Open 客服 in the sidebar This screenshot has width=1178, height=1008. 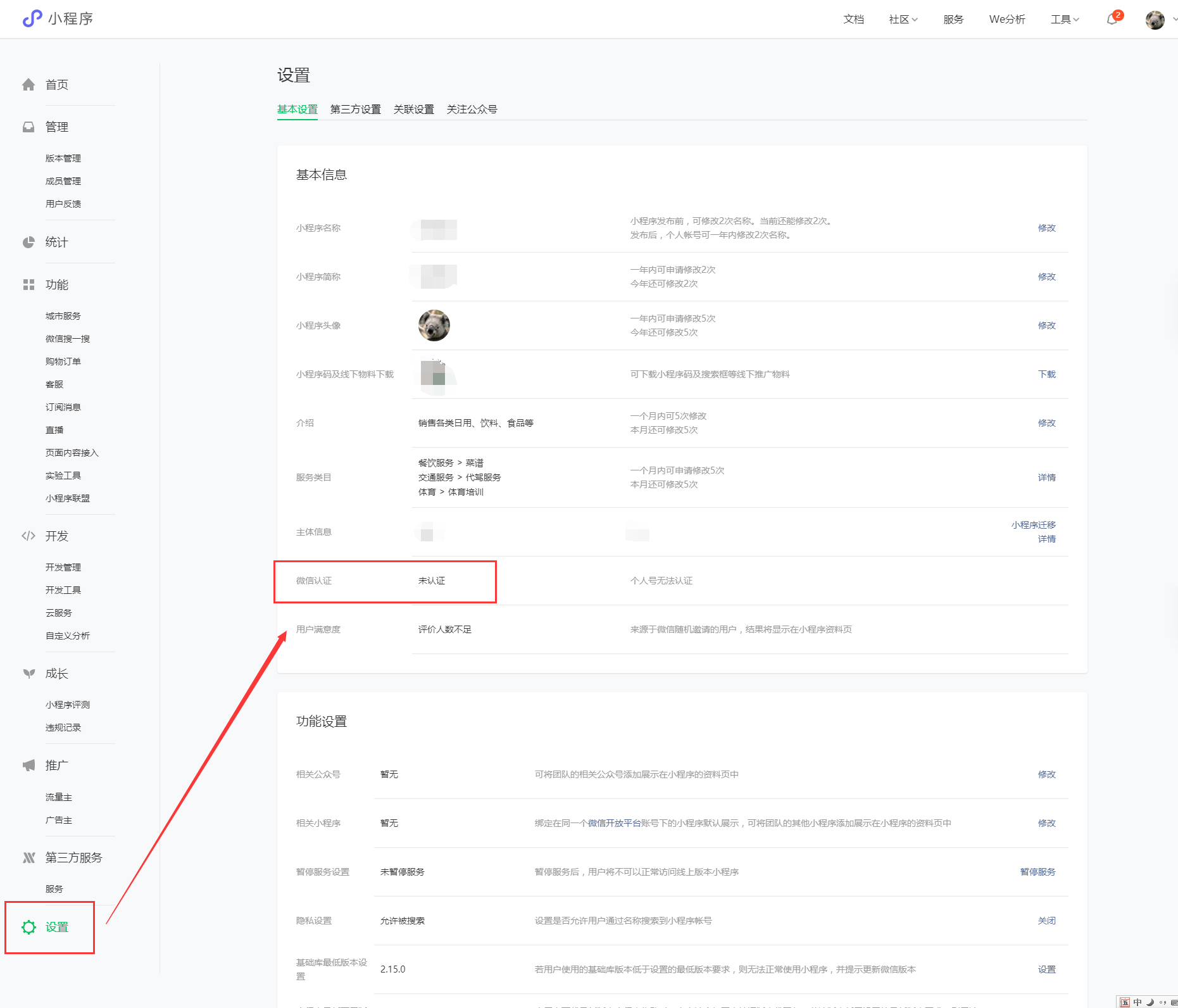tap(54, 384)
